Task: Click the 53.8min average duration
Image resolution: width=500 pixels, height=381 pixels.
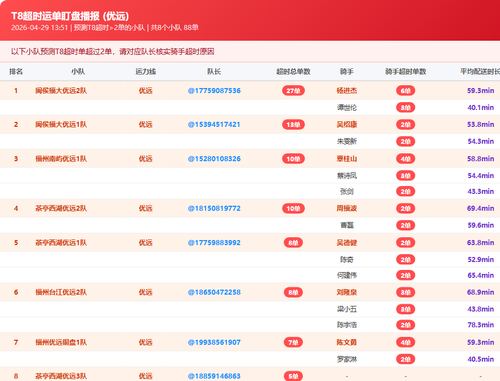Action: click(x=480, y=125)
